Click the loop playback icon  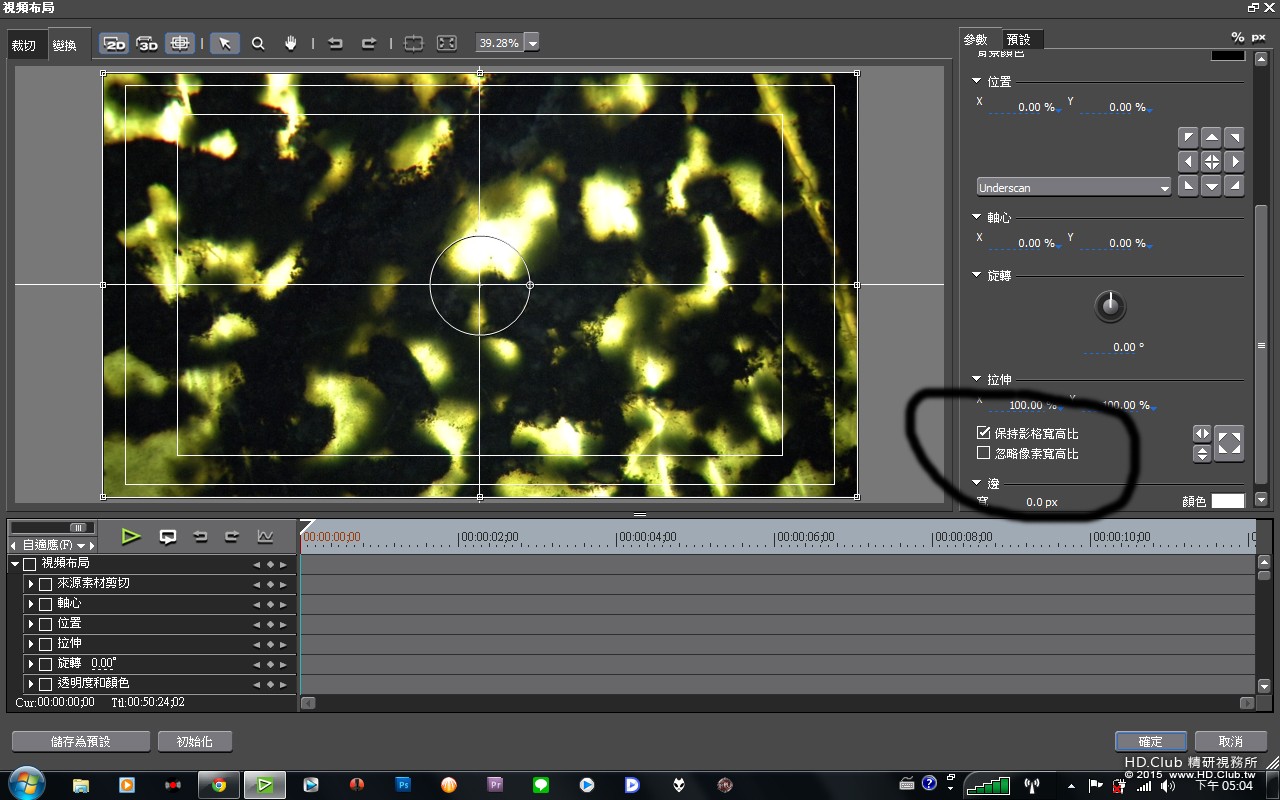(x=168, y=537)
